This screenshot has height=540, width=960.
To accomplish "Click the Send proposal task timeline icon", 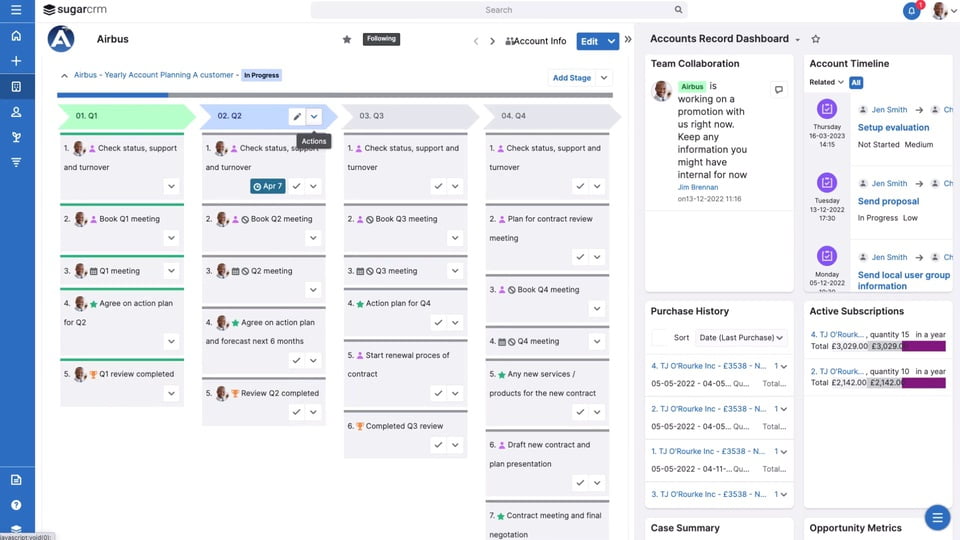I will tap(827, 182).
